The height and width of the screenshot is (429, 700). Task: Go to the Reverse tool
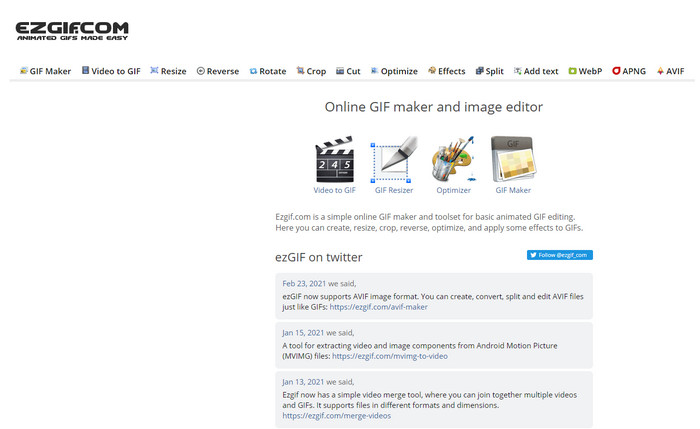point(218,71)
